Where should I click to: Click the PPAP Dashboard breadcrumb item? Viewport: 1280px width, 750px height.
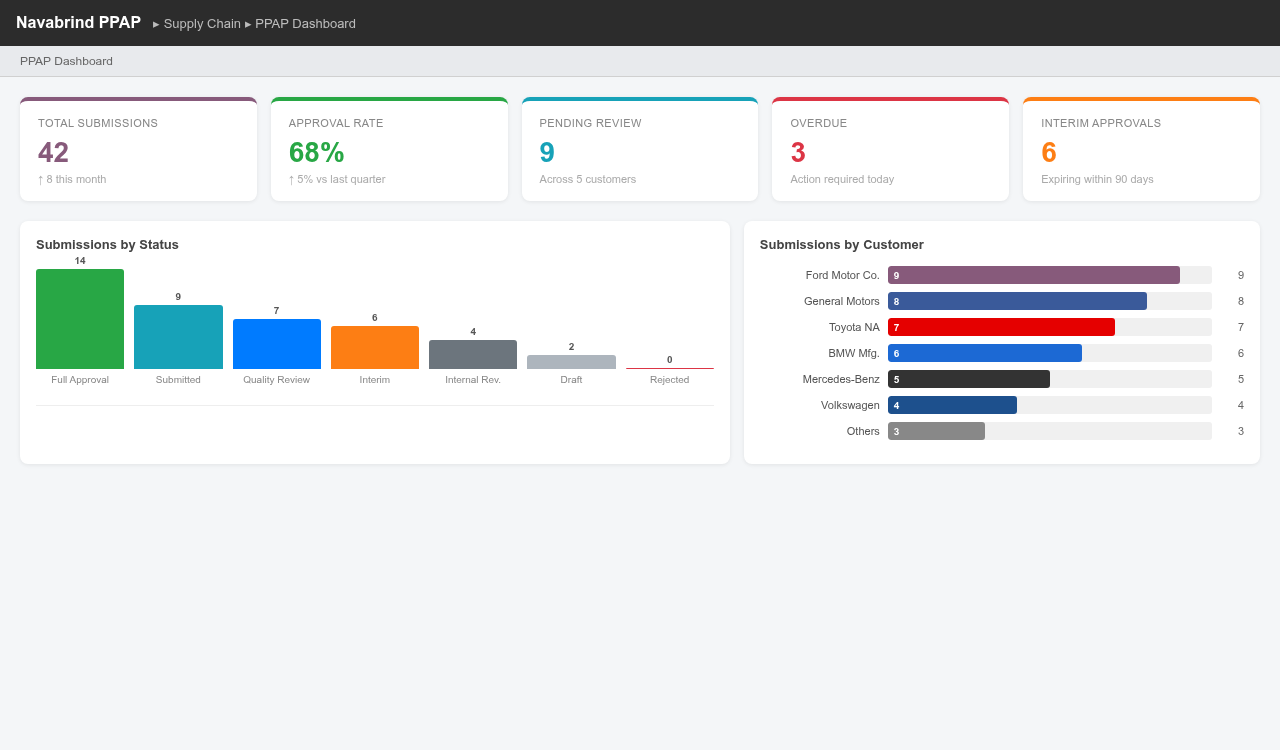tap(305, 23)
